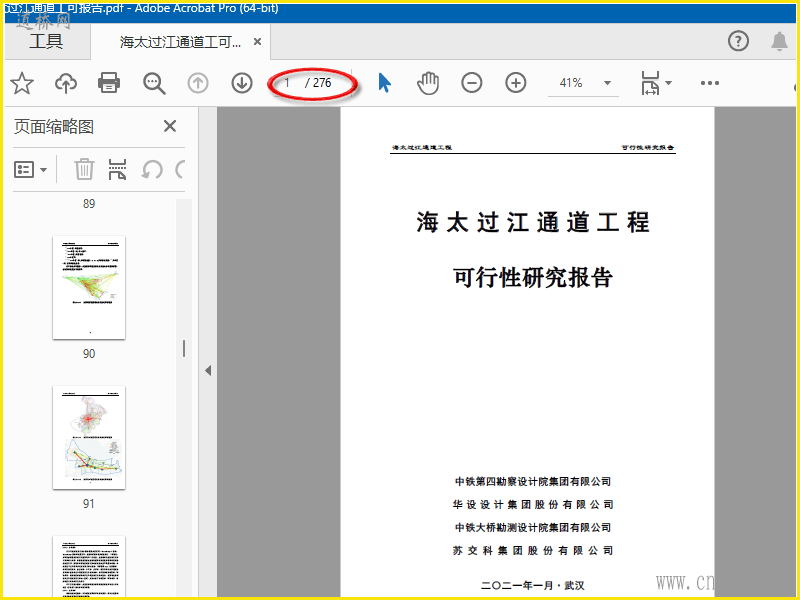The height and width of the screenshot is (600, 800).
Task: Print the document with printer icon
Action: [109, 83]
